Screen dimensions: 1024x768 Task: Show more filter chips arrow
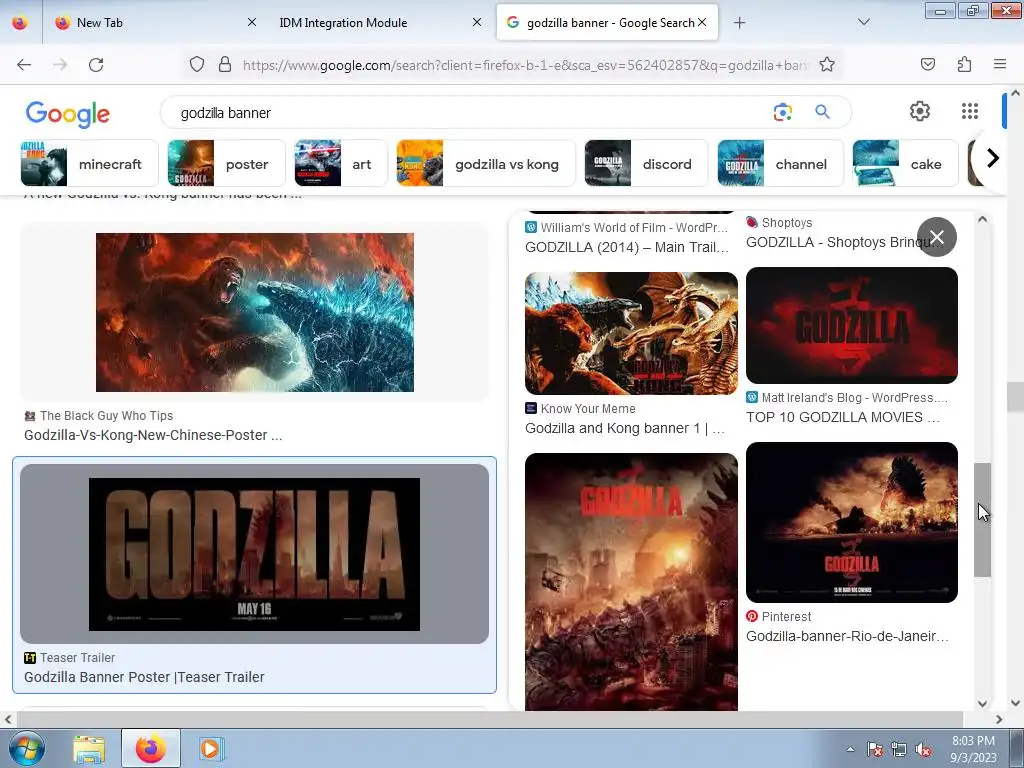(993, 158)
